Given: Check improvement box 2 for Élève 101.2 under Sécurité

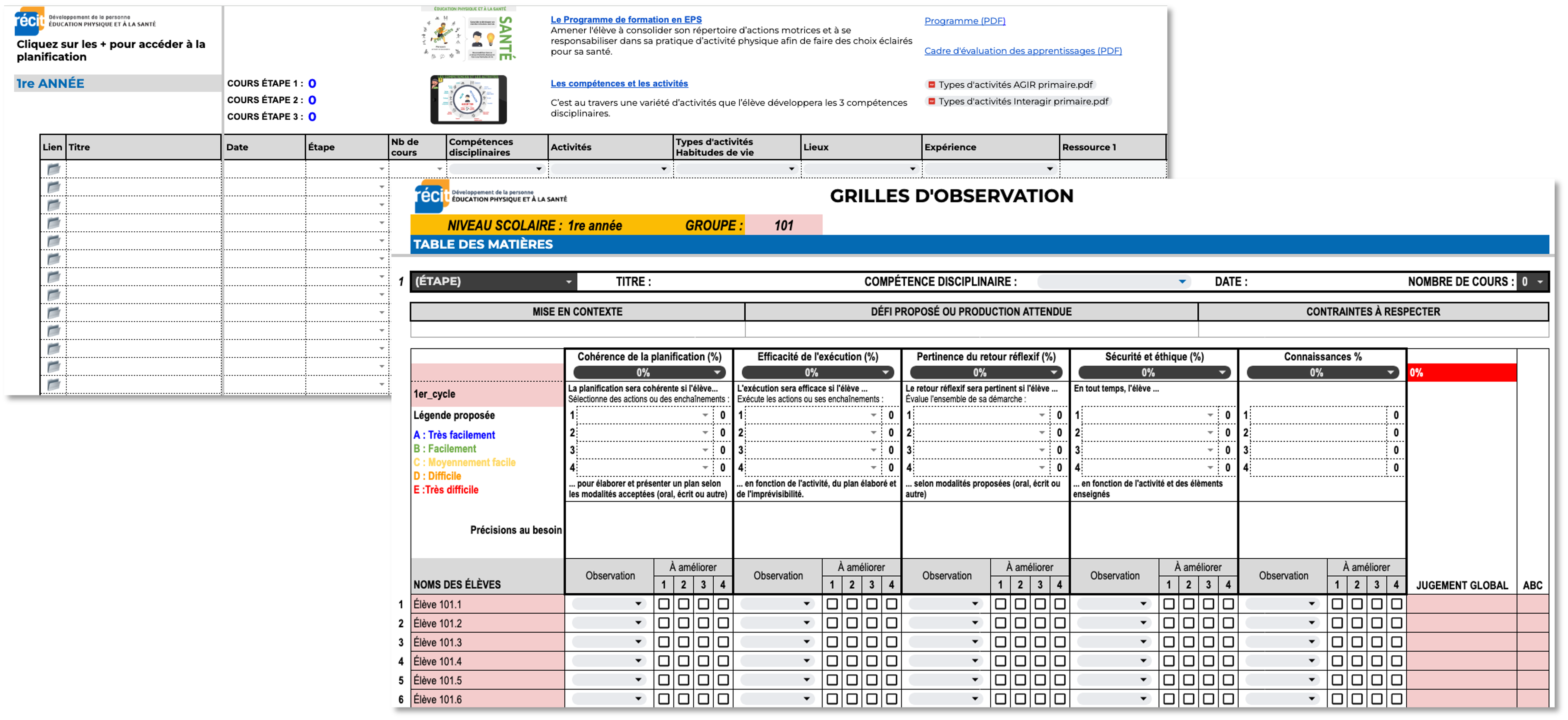Looking at the screenshot, I should (1188, 623).
